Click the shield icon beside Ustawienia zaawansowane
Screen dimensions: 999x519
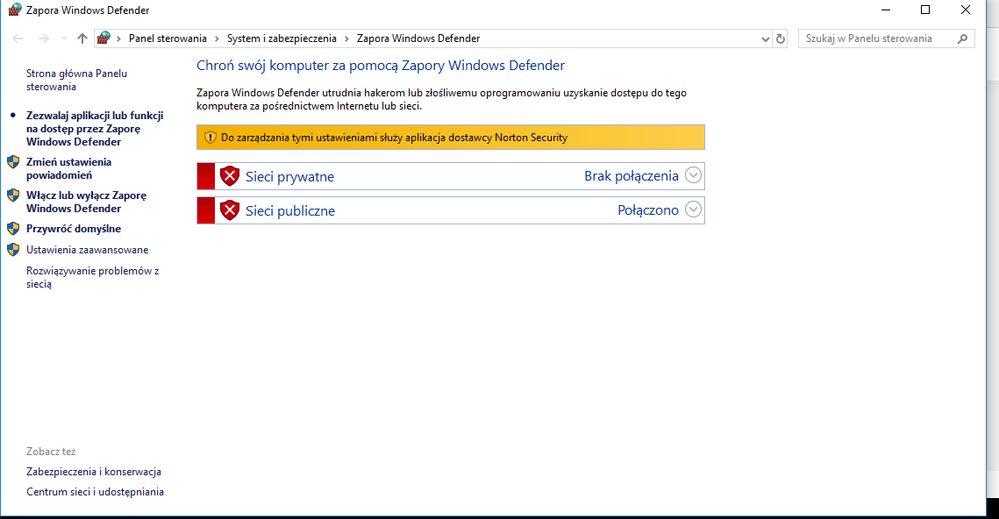click(x=13, y=250)
